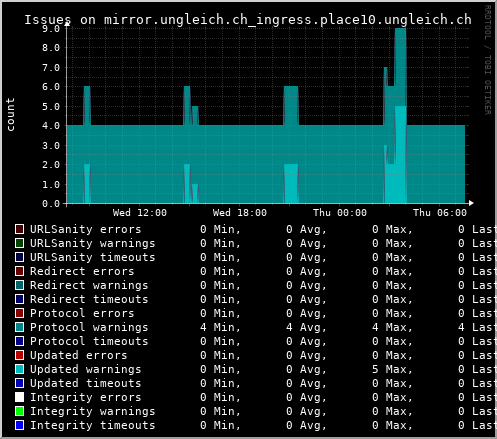The width and height of the screenshot is (497, 439).
Task: Click the Thu 00:00 time axis label
Action: tap(340, 213)
